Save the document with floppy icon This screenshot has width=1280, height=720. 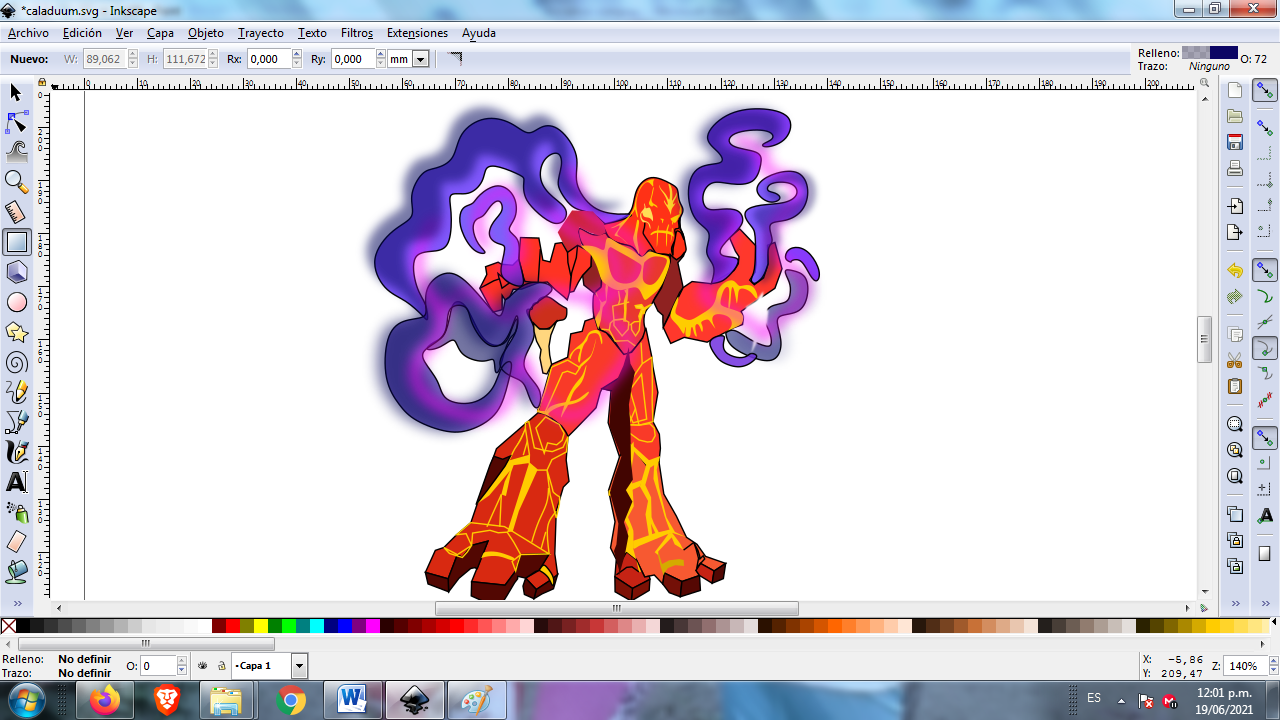point(1235,142)
